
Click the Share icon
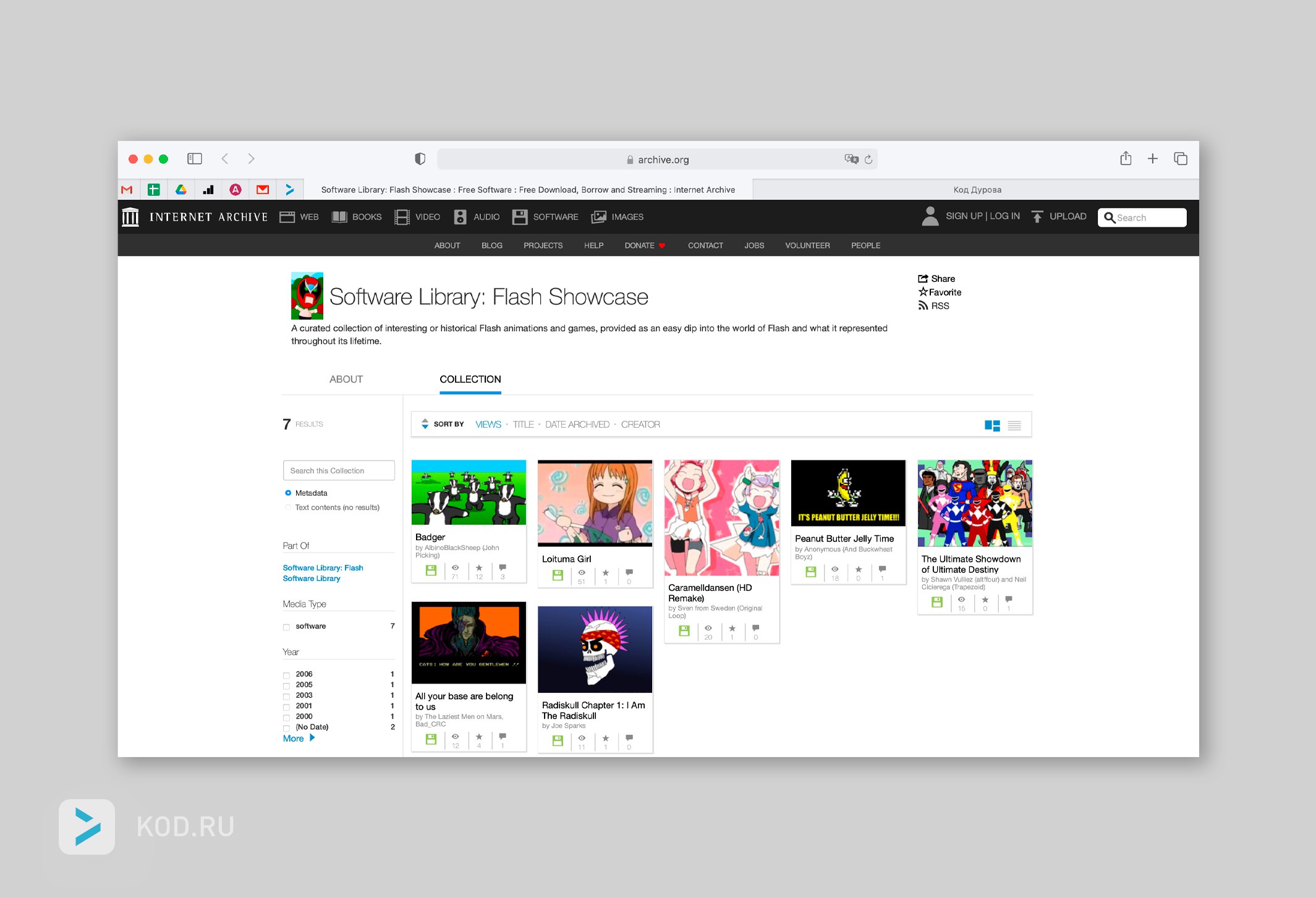point(923,279)
